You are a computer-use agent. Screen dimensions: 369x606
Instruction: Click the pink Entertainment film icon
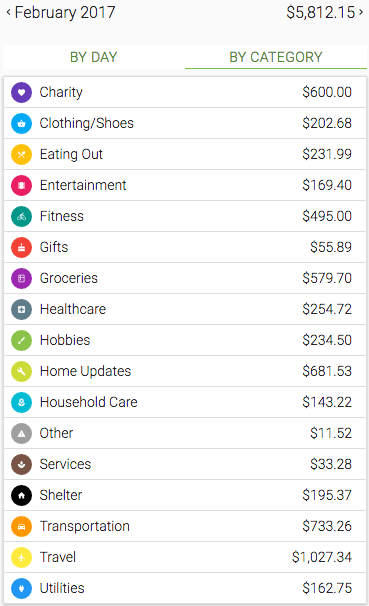[x=21, y=186]
